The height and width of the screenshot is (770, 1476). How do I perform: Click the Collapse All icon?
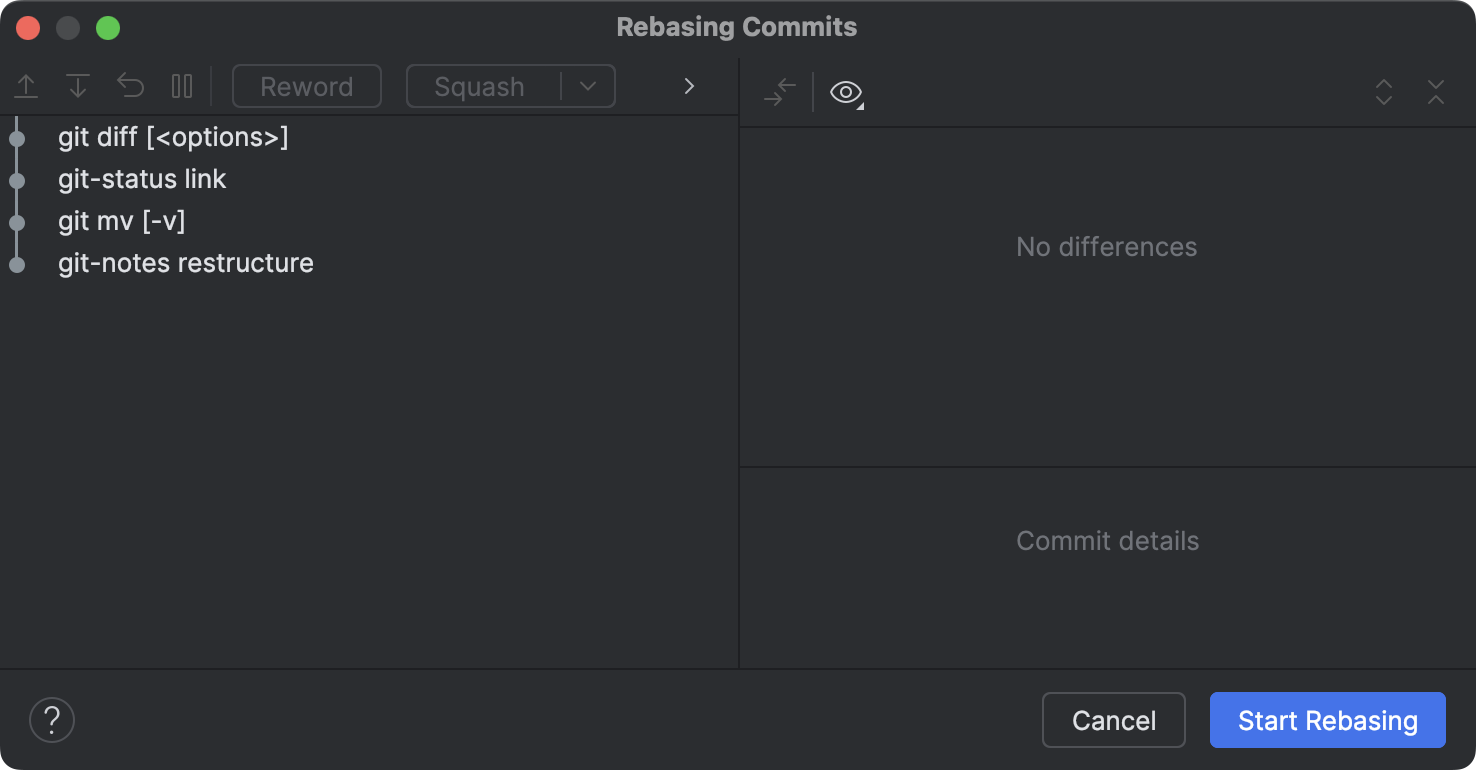1436,93
